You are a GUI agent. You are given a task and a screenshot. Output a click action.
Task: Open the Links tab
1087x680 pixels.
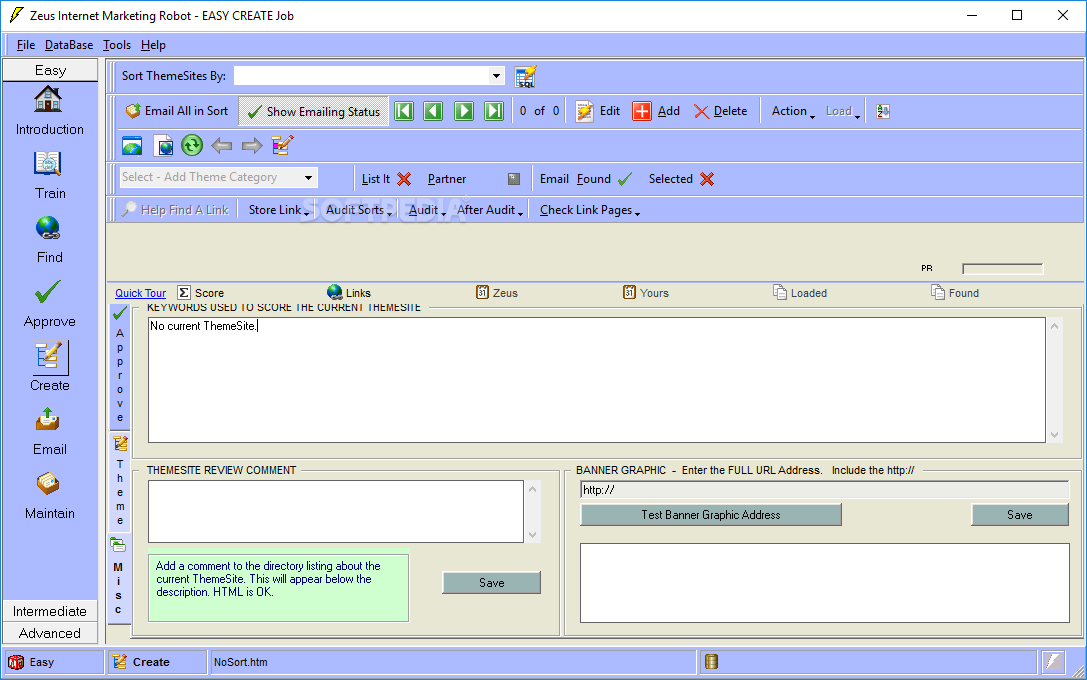(x=349, y=293)
